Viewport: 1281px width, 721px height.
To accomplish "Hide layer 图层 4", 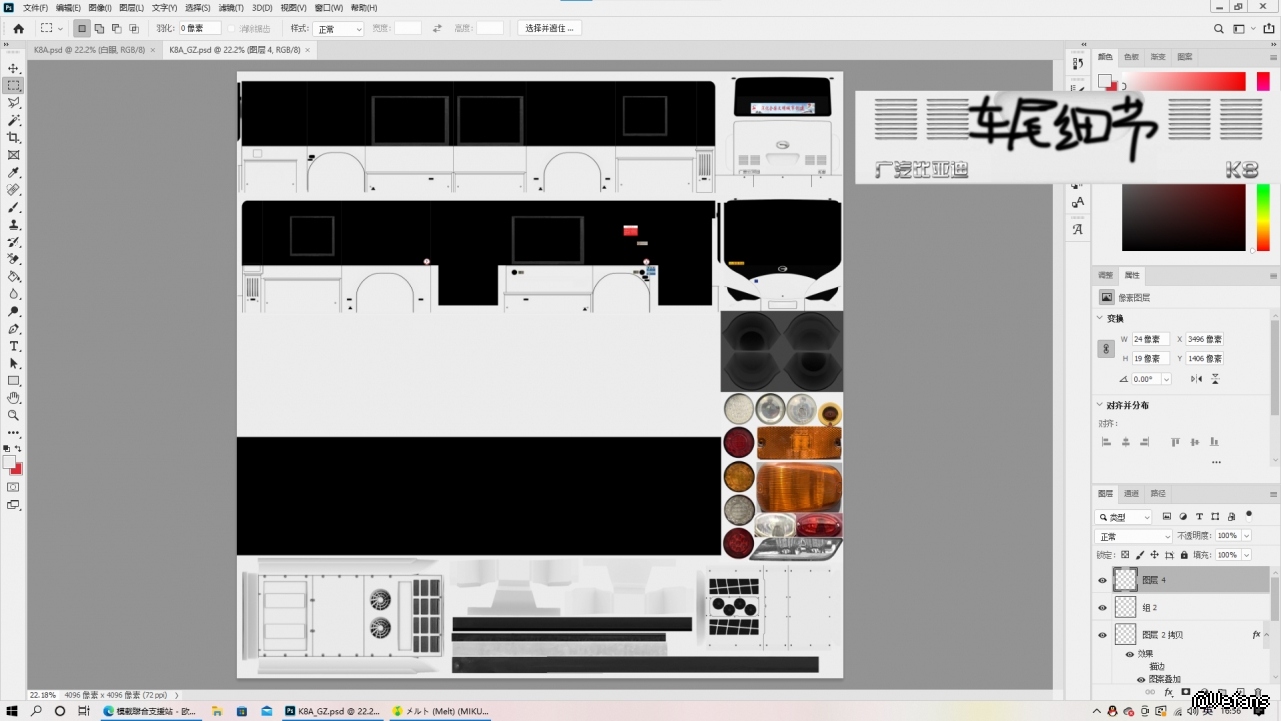I will click(x=1102, y=580).
